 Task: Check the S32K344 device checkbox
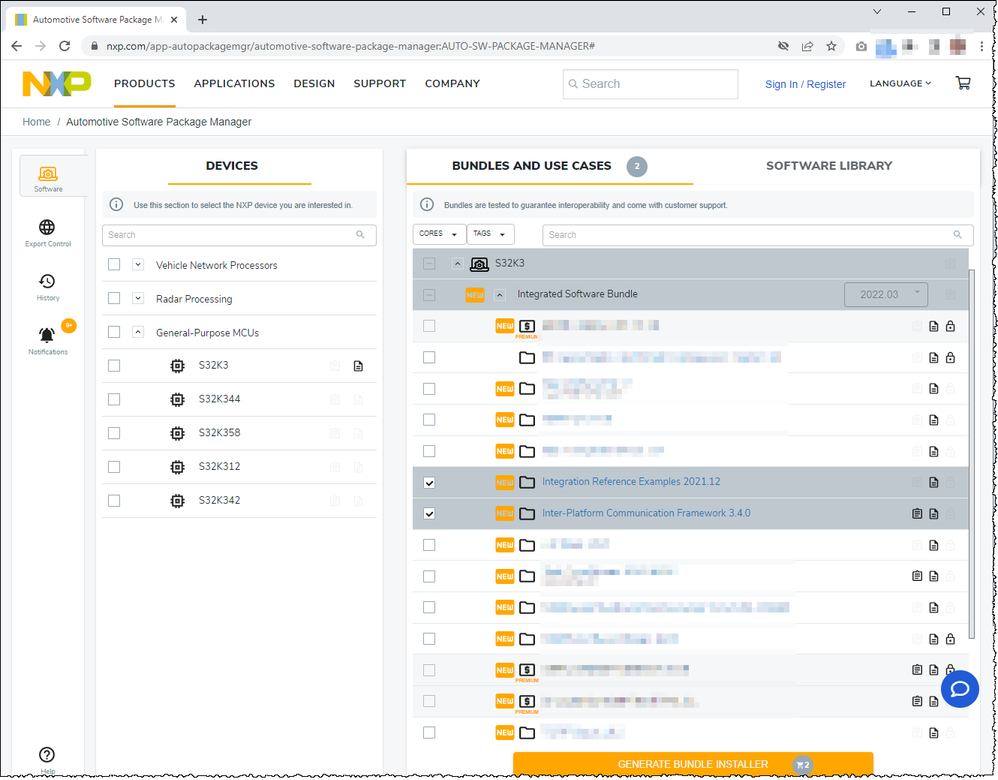(x=114, y=399)
